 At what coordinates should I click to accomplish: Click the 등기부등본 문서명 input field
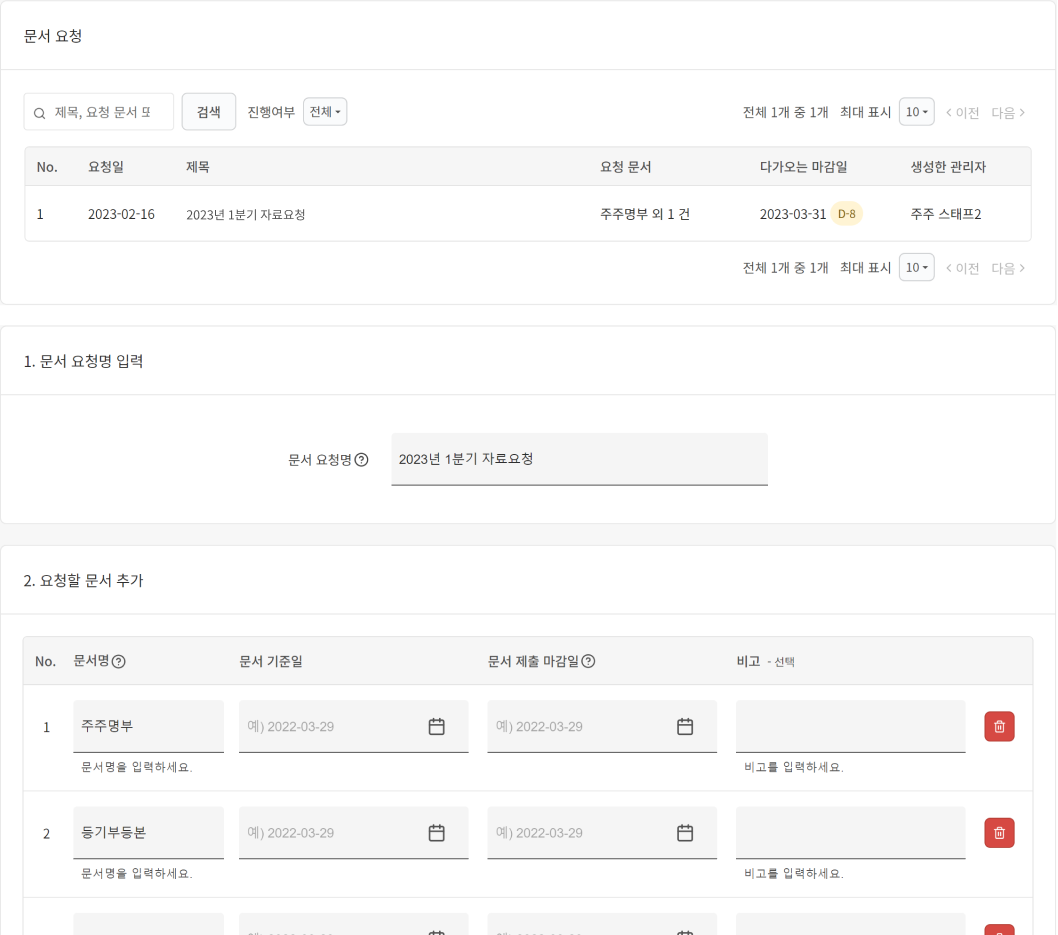point(148,833)
